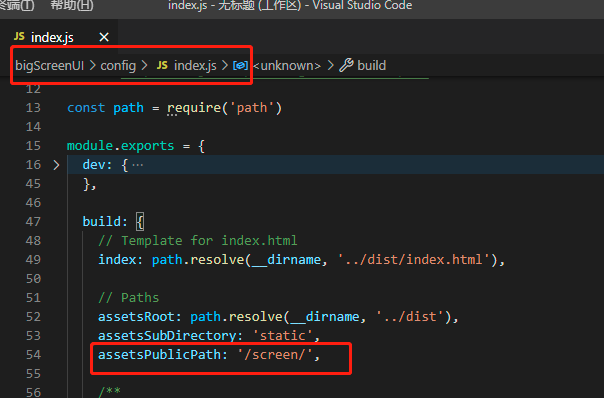Screen dimensions: 604x398
Task: Click index.js in the breadcrumb
Action: pos(195,65)
